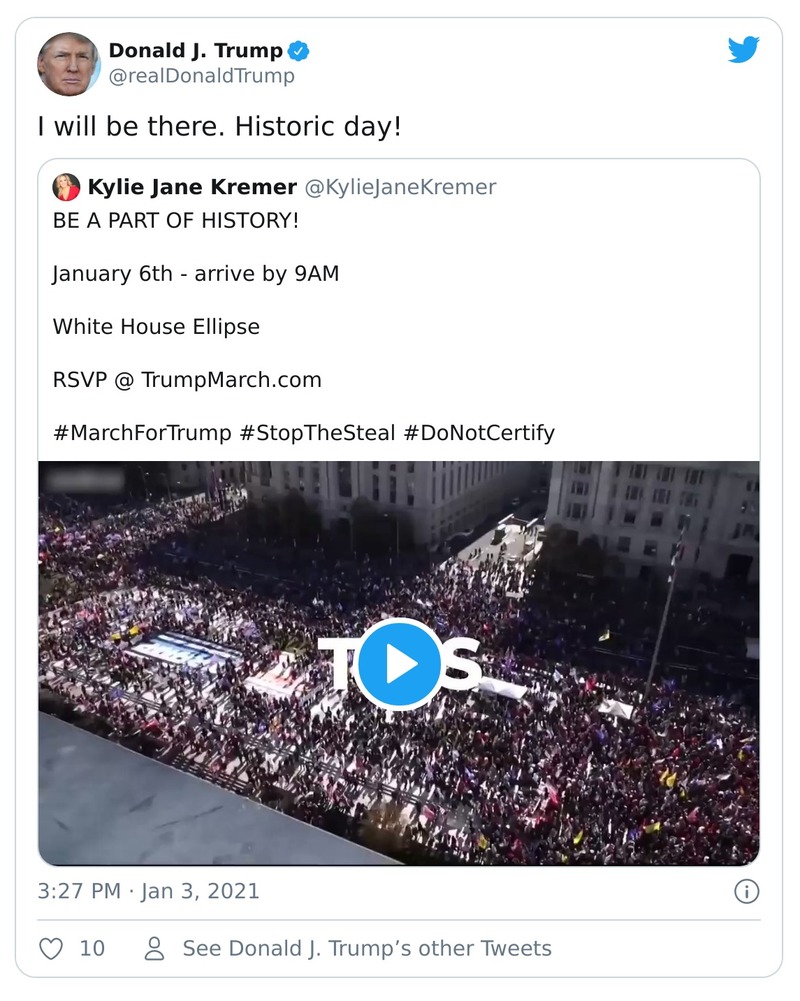
Task: Click the #MarchForTrump hashtag
Action: (141, 433)
